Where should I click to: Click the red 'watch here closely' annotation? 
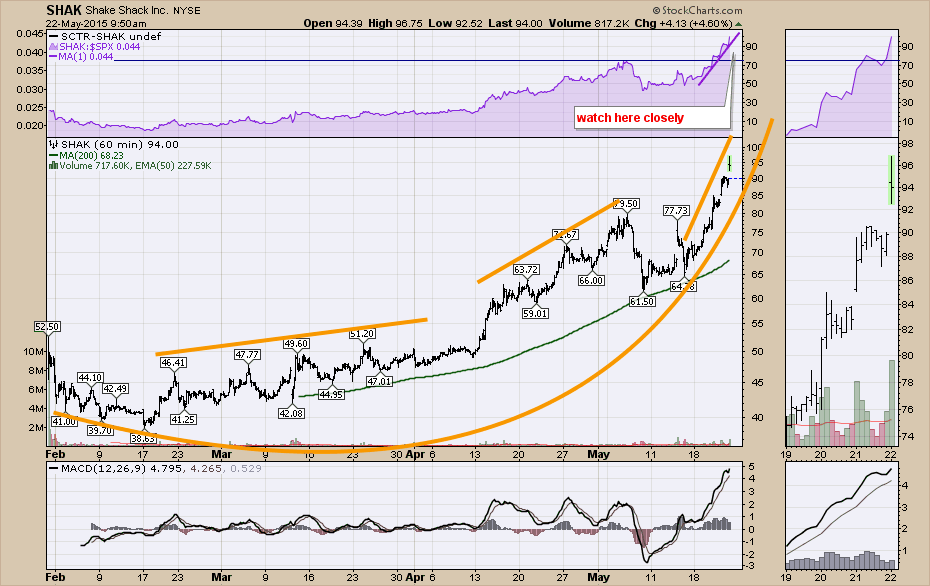pos(630,117)
